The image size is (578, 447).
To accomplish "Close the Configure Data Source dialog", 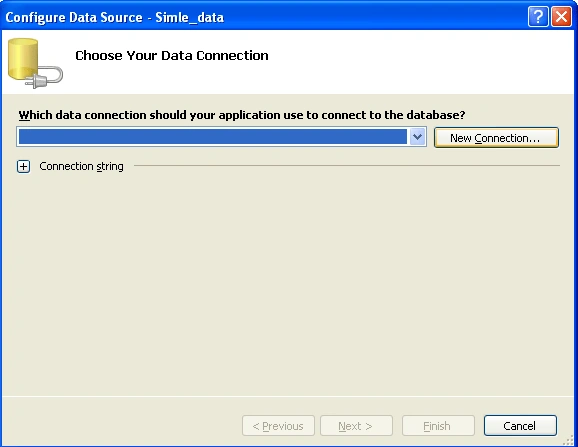I will pos(561,17).
